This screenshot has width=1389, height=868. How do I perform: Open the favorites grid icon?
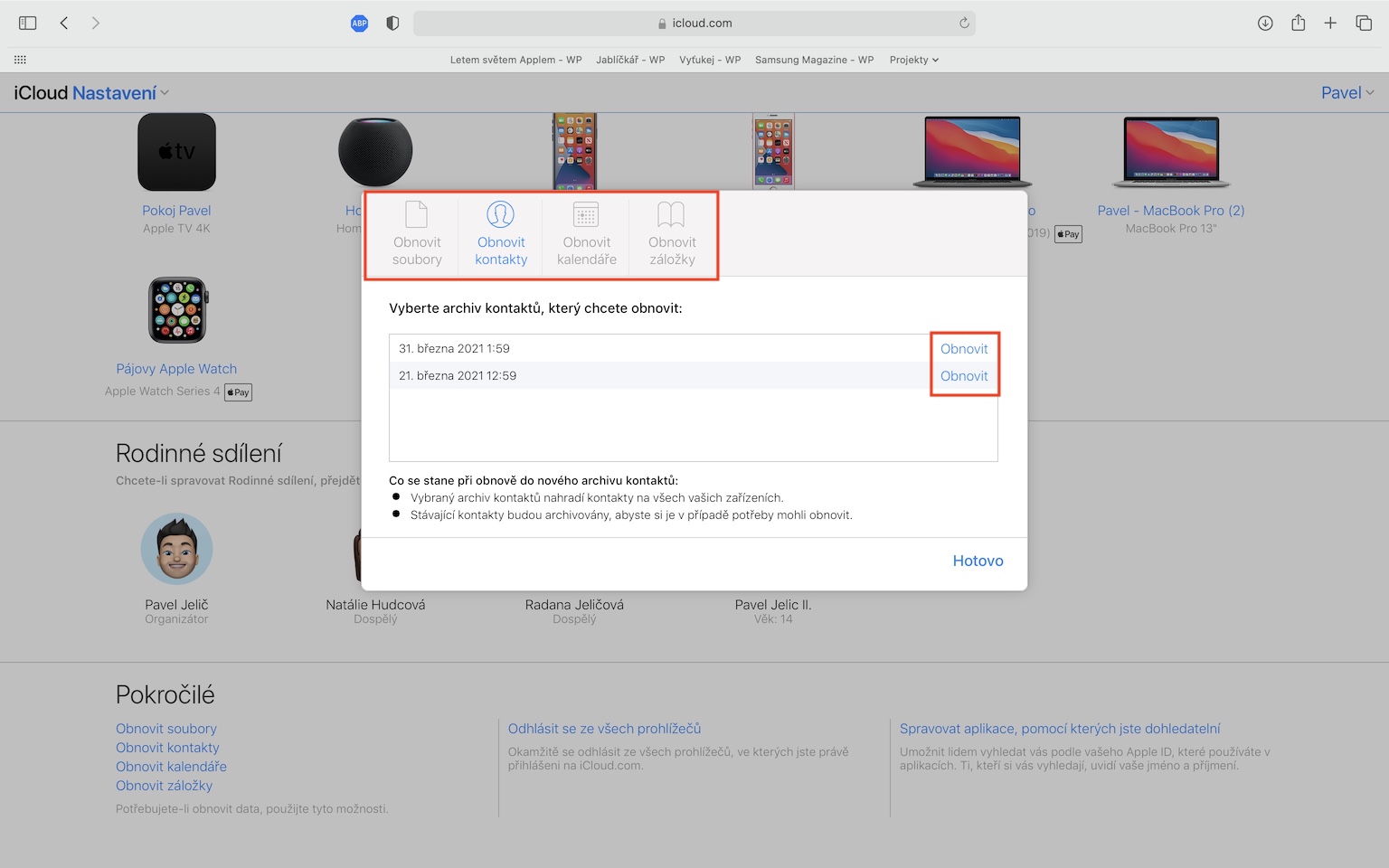[20, 60]
